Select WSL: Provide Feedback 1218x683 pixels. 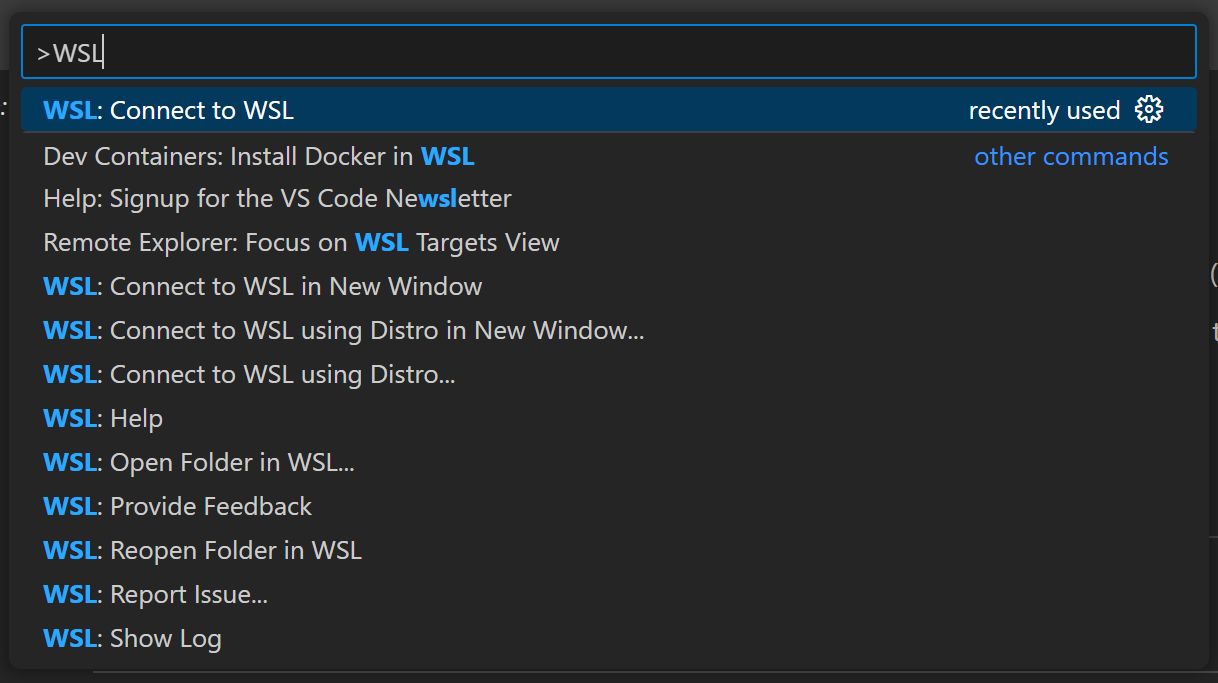[x=178, y=507]
